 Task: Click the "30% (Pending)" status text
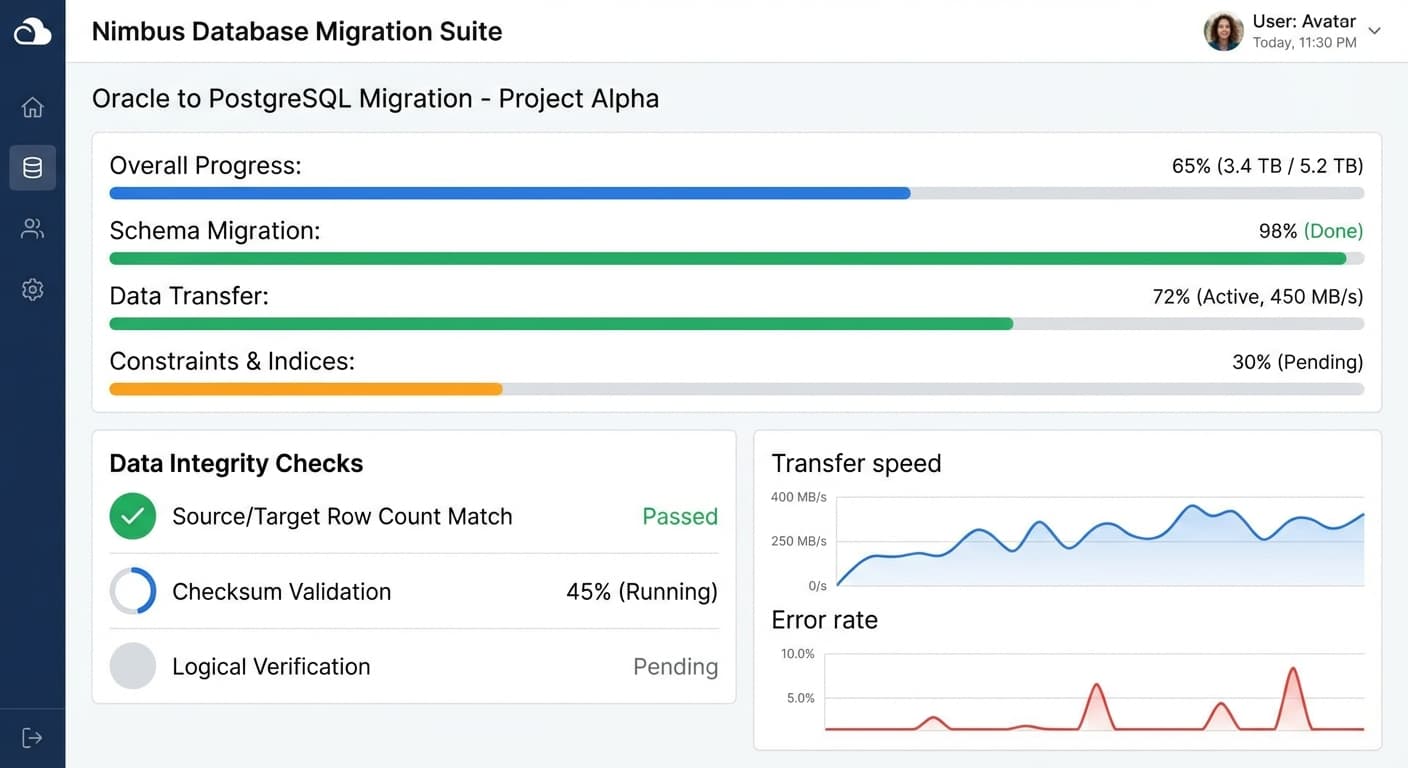pos(1297,362)
